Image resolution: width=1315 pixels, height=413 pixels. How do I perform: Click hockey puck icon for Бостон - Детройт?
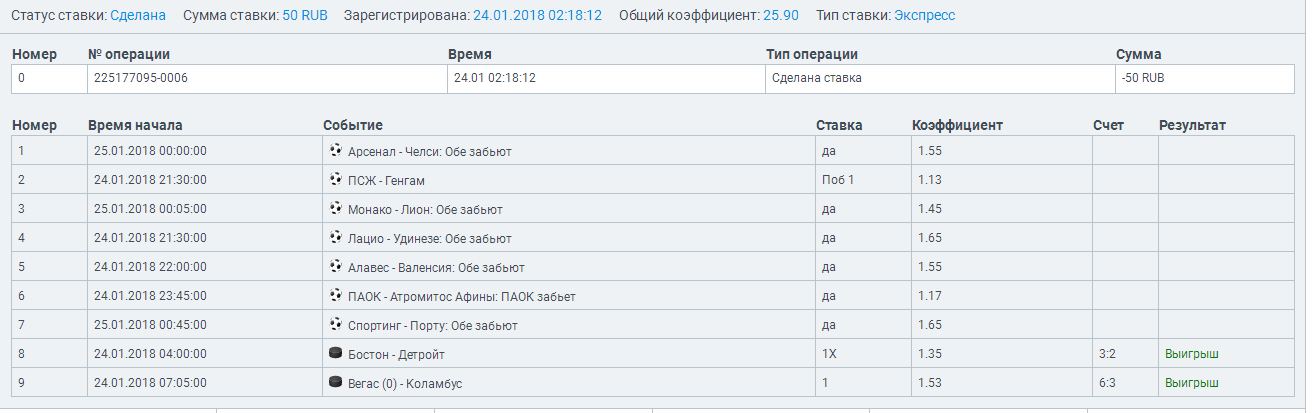click(x=335, y=353)
